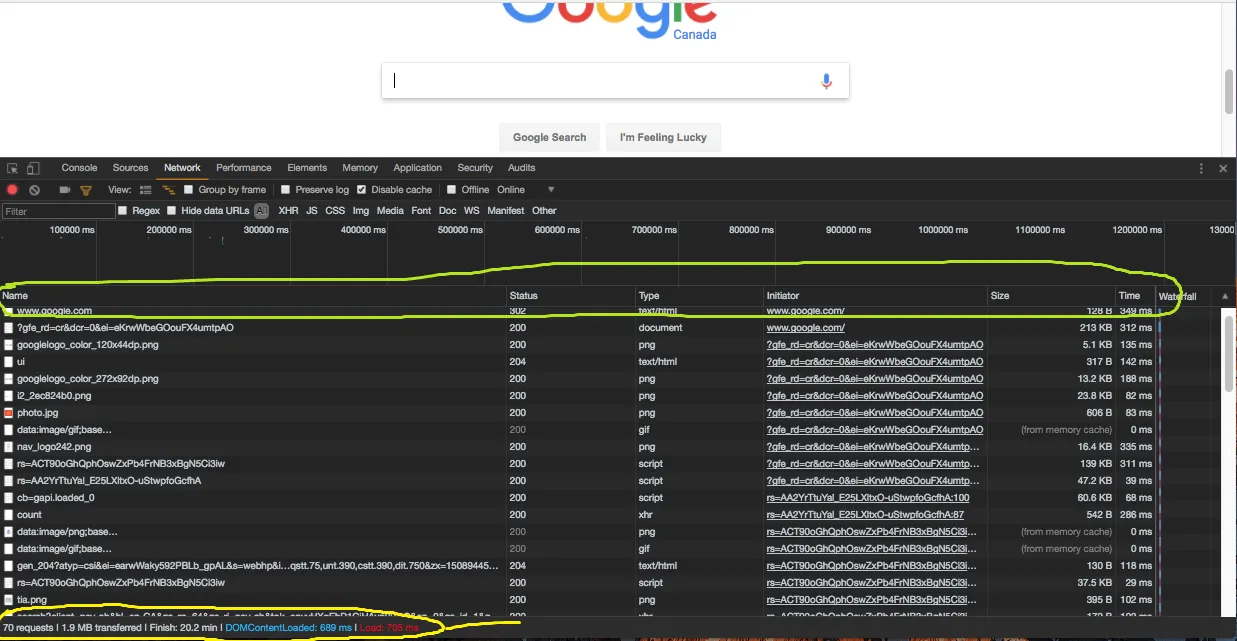Sort by the Time column header
The image size is (1237, 641).
click(1135, 296)
